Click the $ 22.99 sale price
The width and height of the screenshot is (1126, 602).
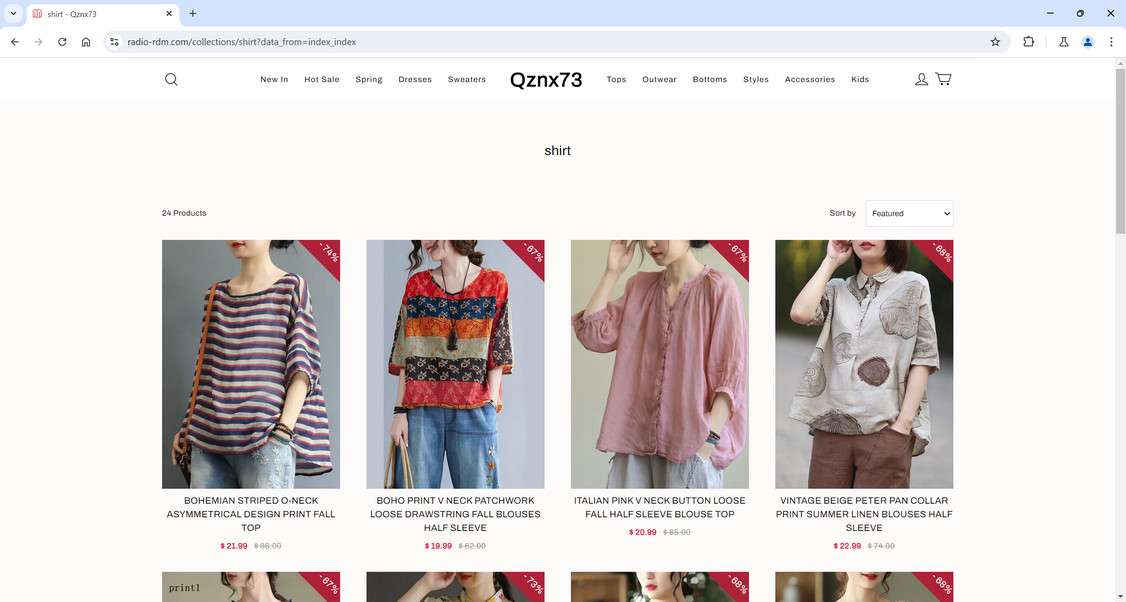tap(847, 546)
